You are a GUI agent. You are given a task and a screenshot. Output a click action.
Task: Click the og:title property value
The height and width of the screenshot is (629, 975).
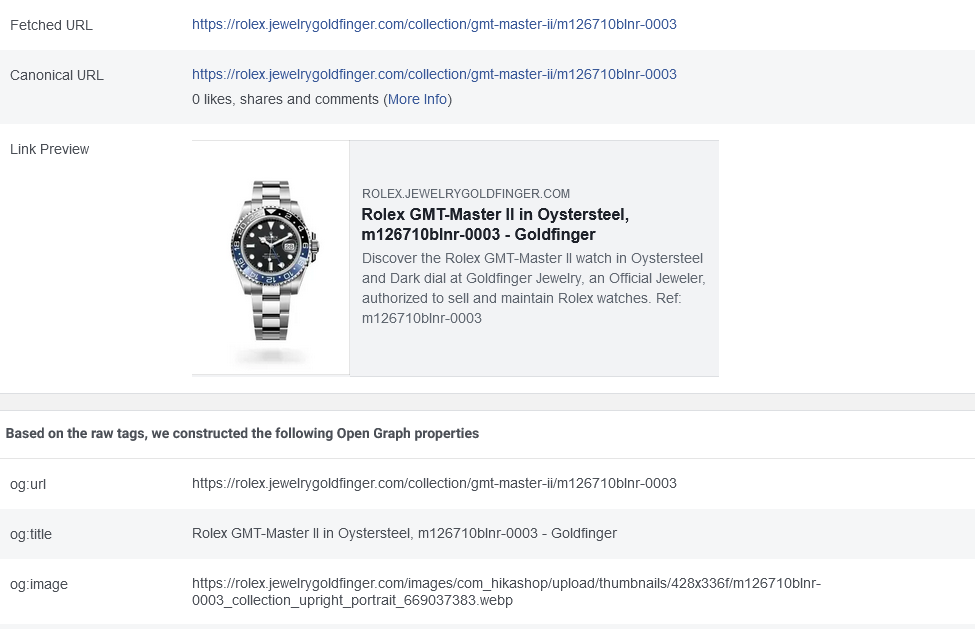404,533
